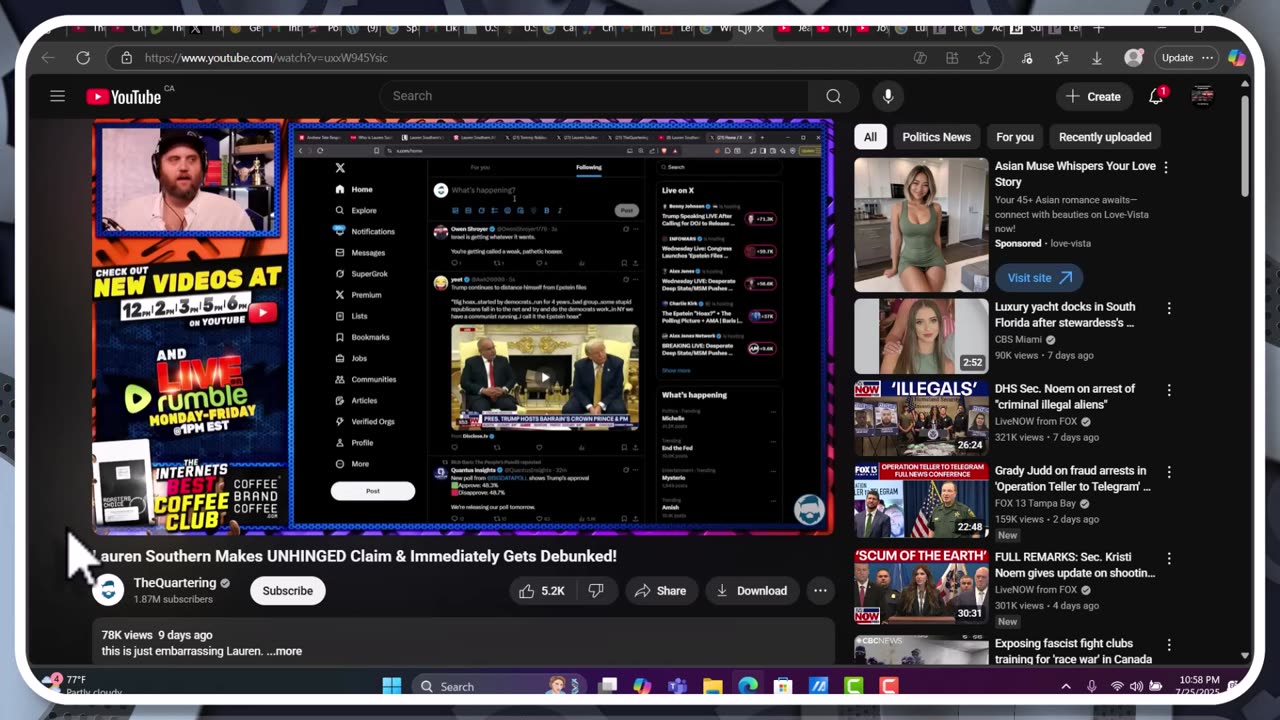The height and width of the screenshot is (720, 1280).
Task: Click the Create button
Action: tap(1093, 96)
